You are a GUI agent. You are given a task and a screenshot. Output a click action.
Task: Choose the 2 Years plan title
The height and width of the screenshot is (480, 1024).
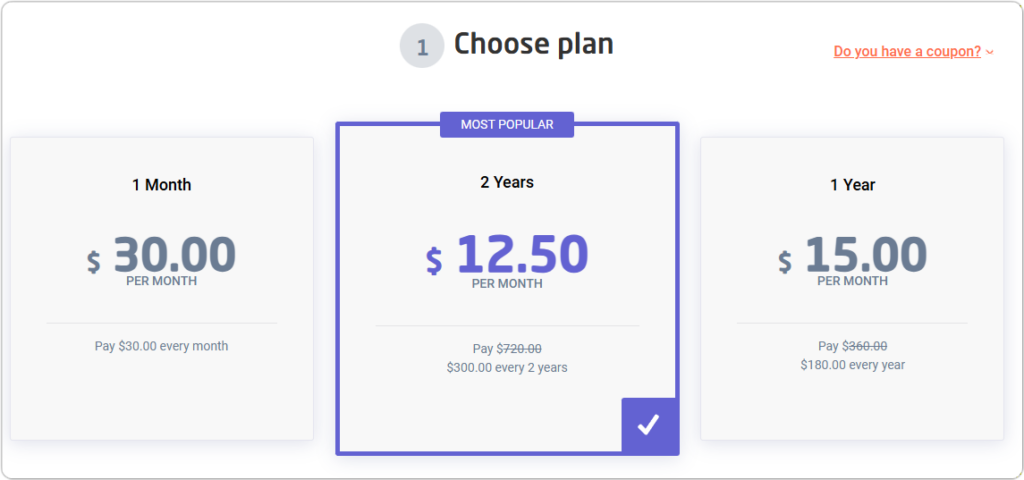507,182
